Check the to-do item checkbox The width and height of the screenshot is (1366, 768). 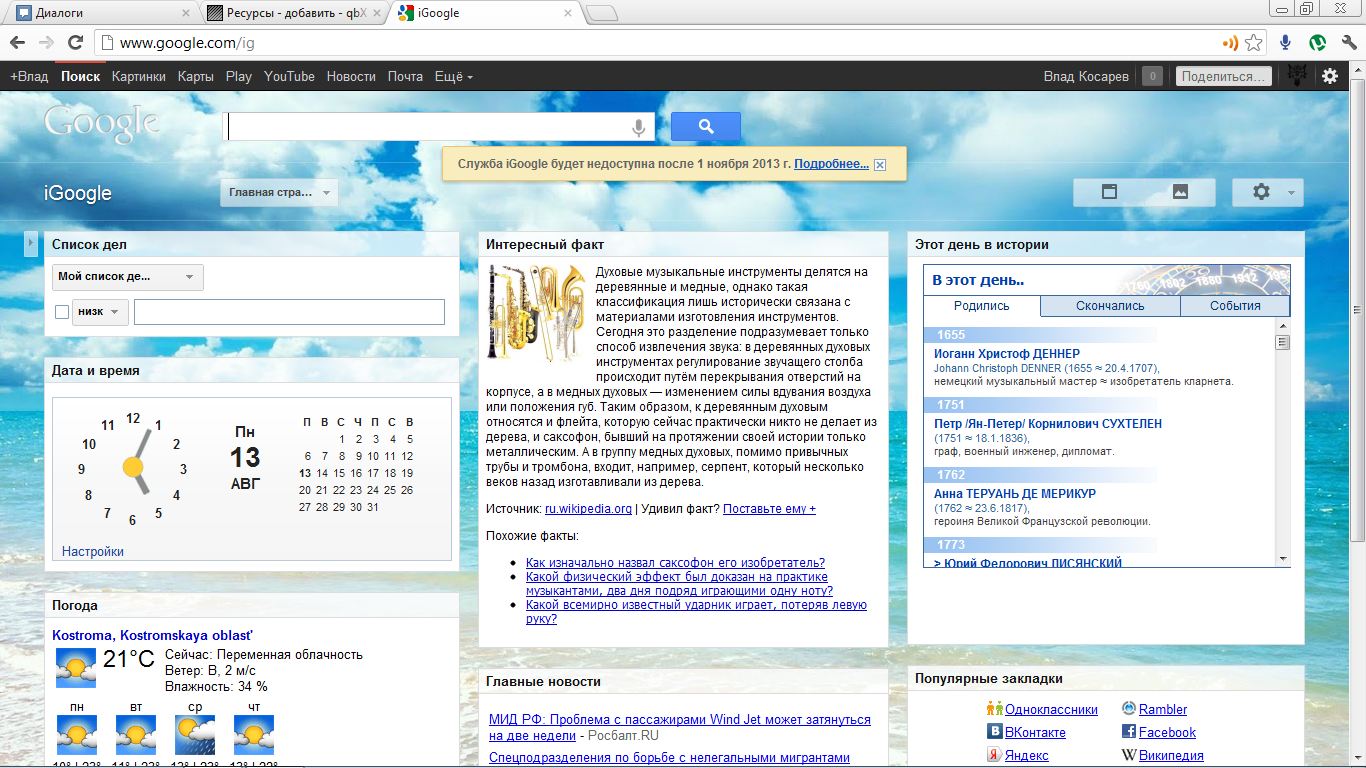(x=62, y=312)
